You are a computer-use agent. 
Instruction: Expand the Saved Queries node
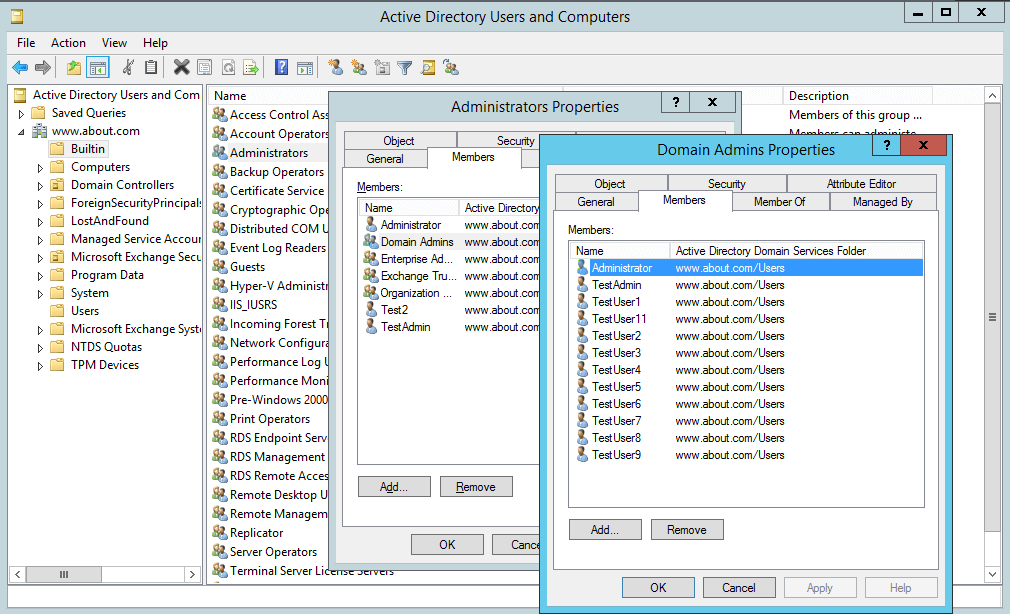click(x=21, y=112)
